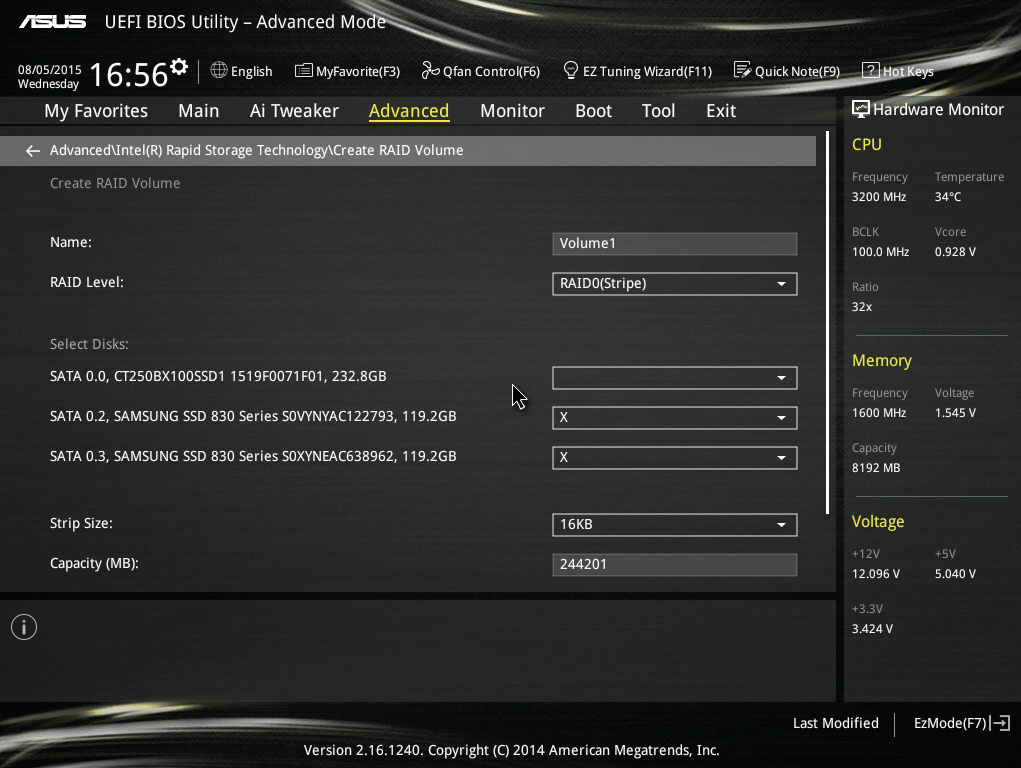Click the memory frequency 1600 MHz

point(879,413)
